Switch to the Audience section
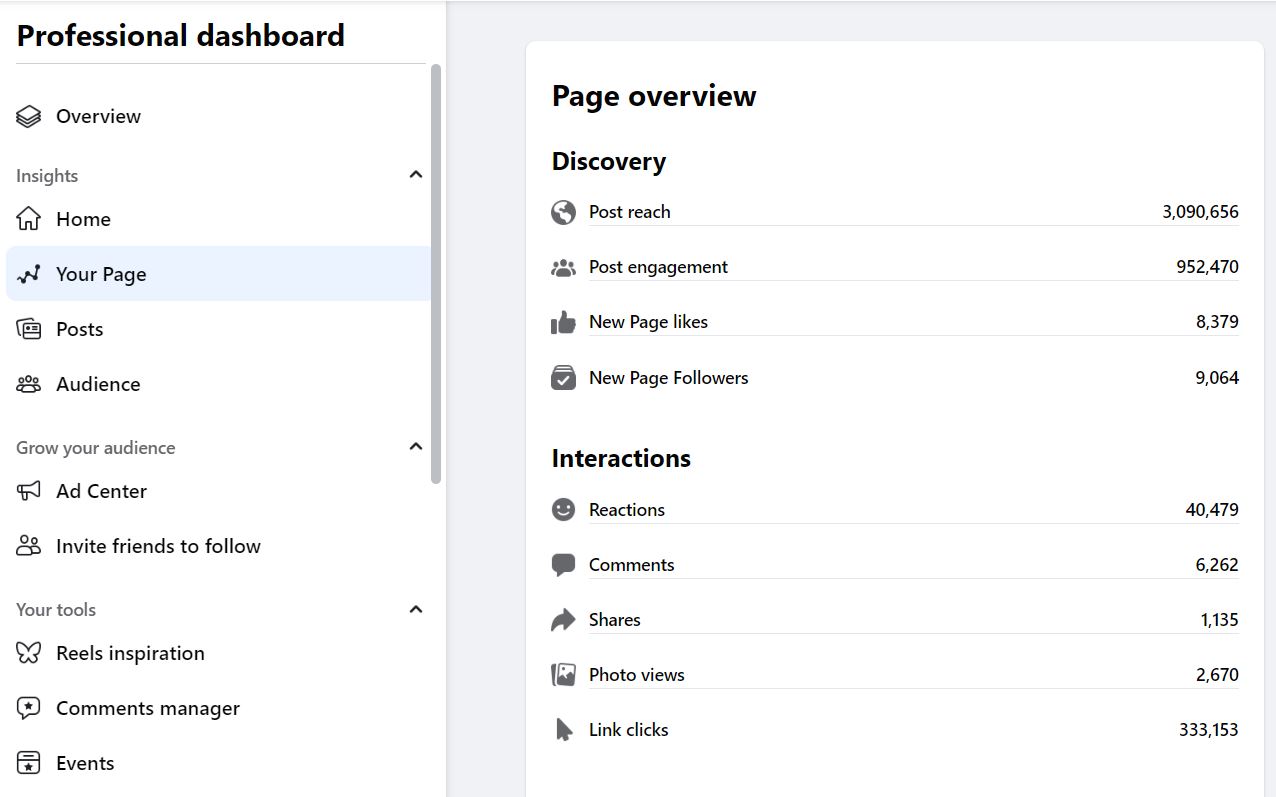The image size is (1276, 797). [x=97, y=384]
